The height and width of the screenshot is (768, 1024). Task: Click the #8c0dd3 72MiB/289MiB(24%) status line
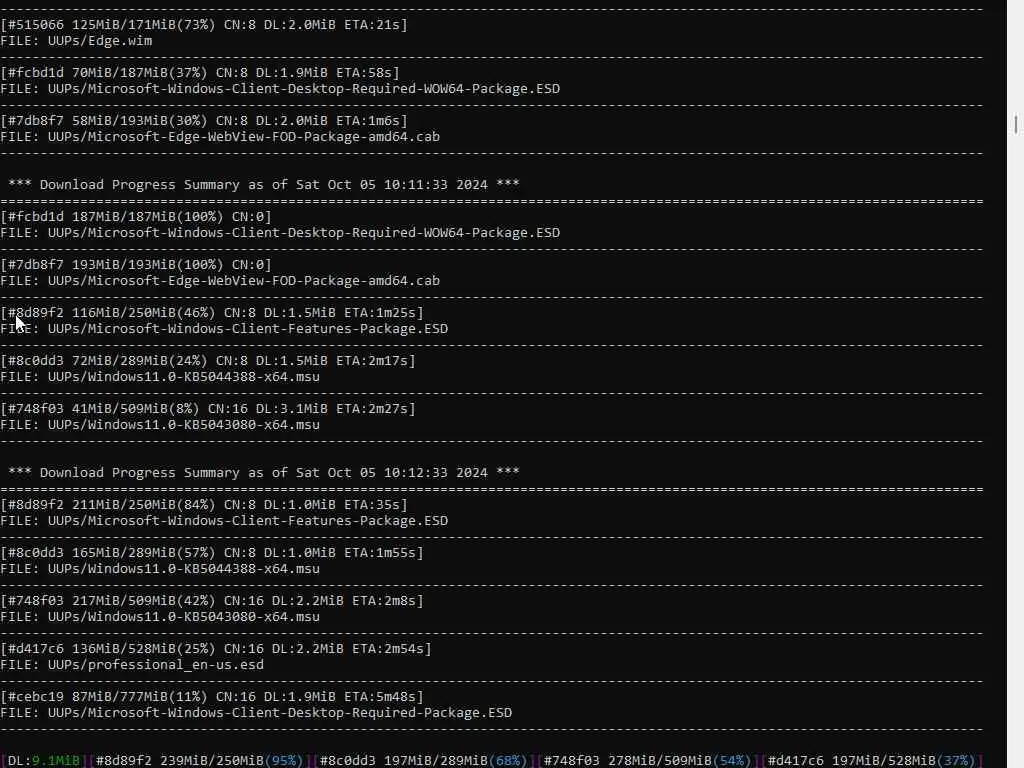pyautogui.click(x=208, y=360)
